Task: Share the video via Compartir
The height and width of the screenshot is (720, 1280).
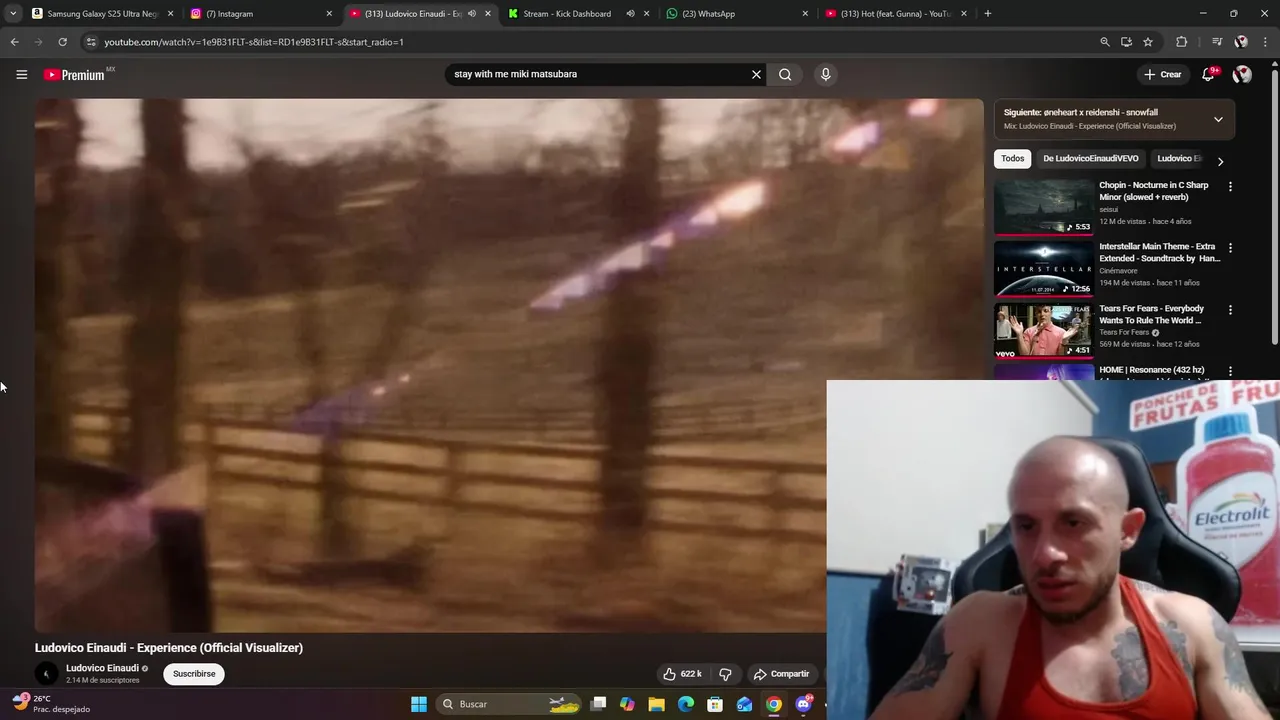Action: pos(781,674)
